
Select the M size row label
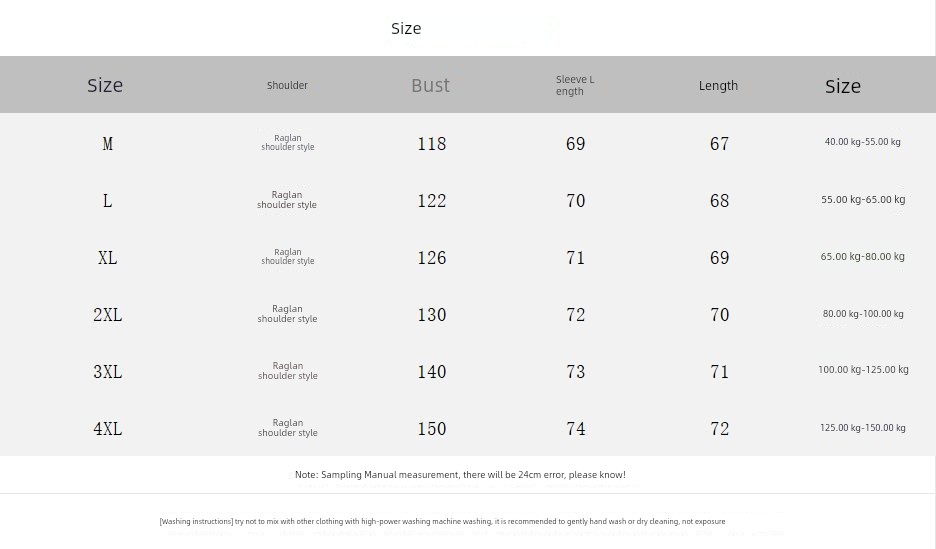[x=107, y=144]
